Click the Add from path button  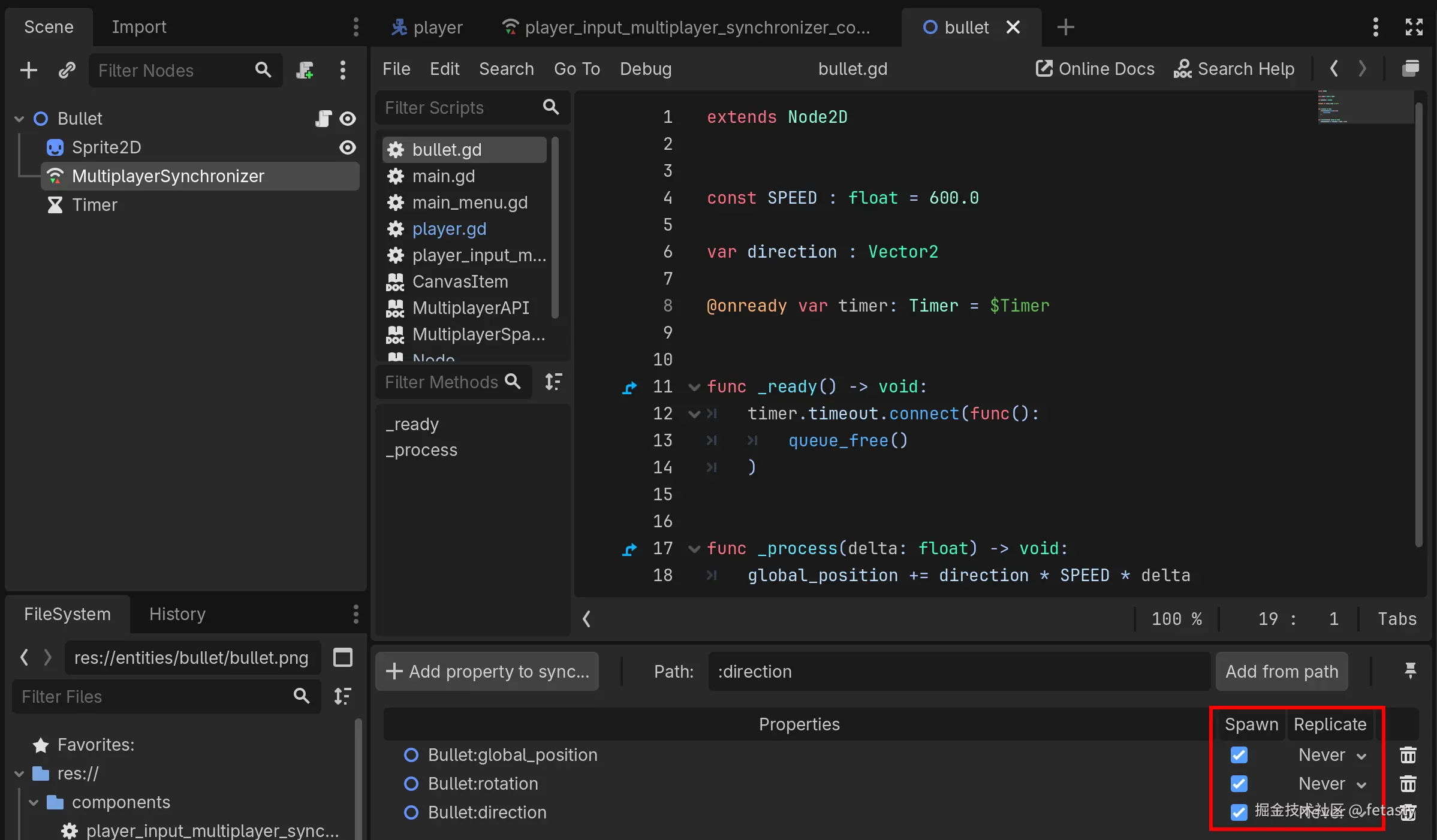[x=1281, y=672]
